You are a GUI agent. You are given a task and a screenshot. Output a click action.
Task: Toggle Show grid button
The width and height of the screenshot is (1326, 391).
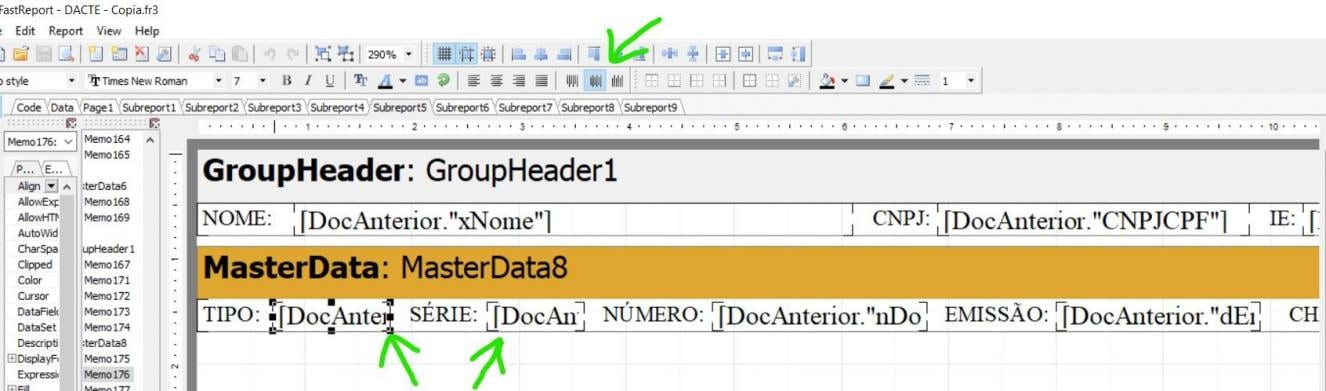tap(444, 54)
